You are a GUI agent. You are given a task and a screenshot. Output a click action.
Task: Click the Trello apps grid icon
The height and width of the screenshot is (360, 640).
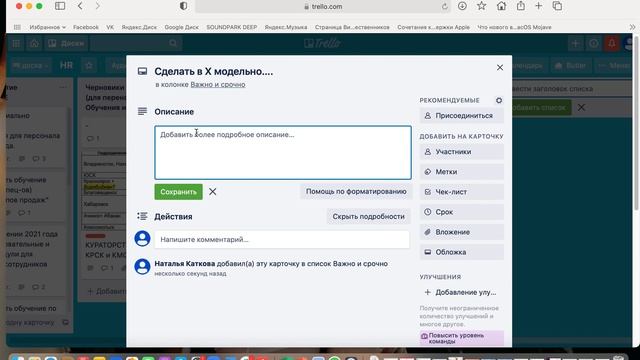click(x=16, y=43)
